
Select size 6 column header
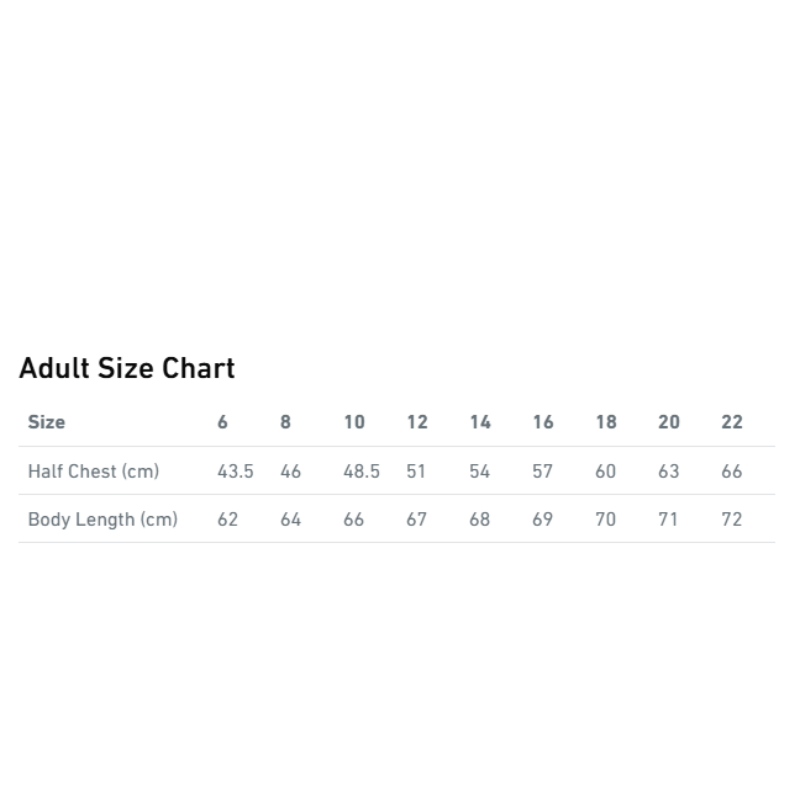223,422
